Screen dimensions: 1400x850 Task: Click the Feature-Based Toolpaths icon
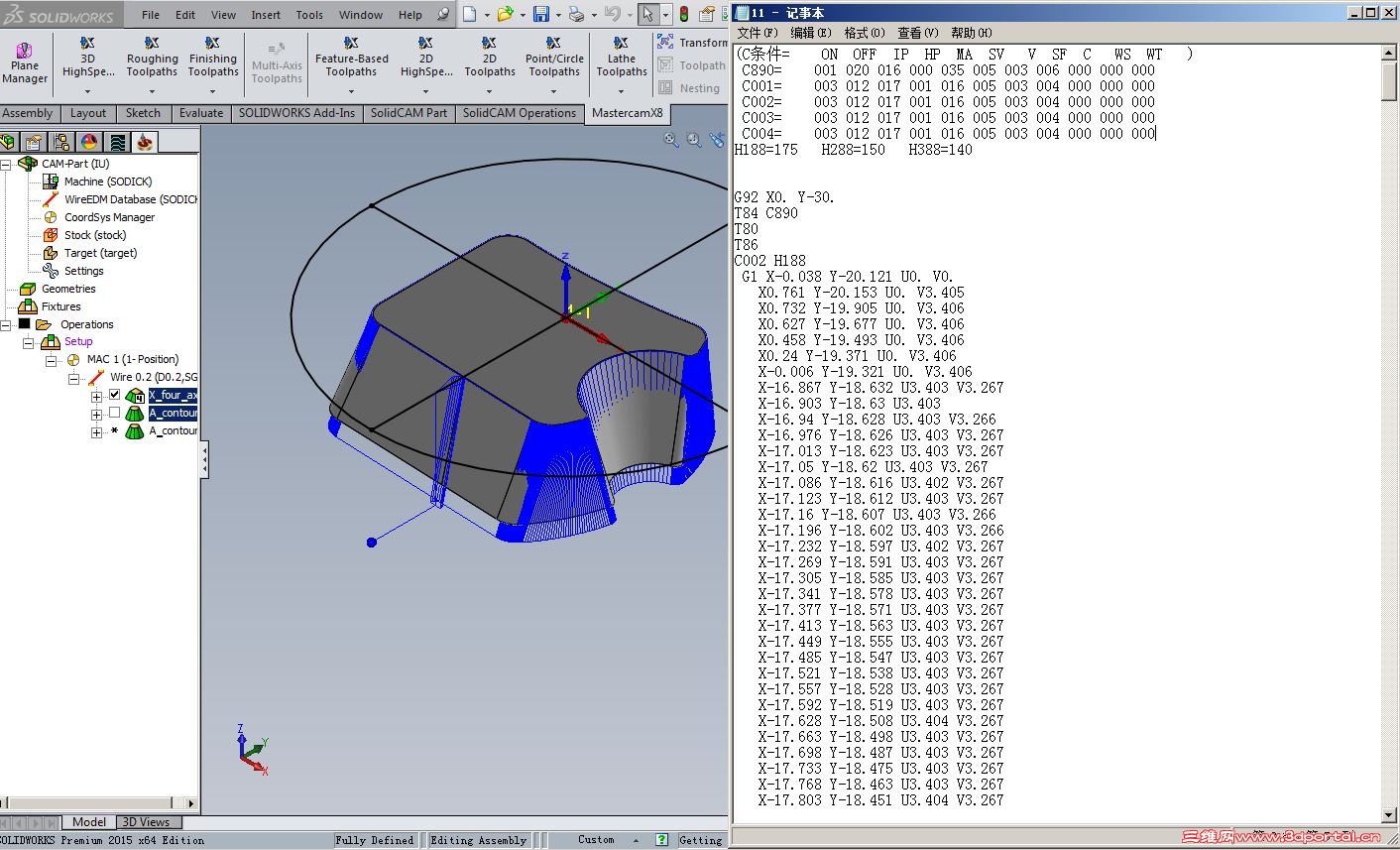point(351,43)
